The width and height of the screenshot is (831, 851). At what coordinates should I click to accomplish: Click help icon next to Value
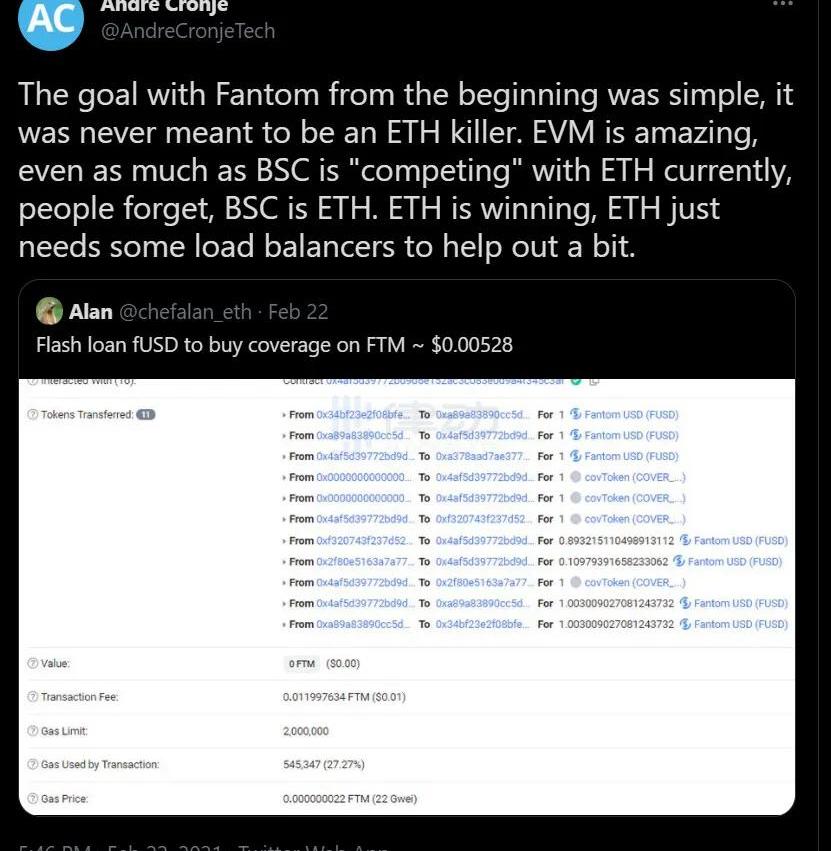33,663
